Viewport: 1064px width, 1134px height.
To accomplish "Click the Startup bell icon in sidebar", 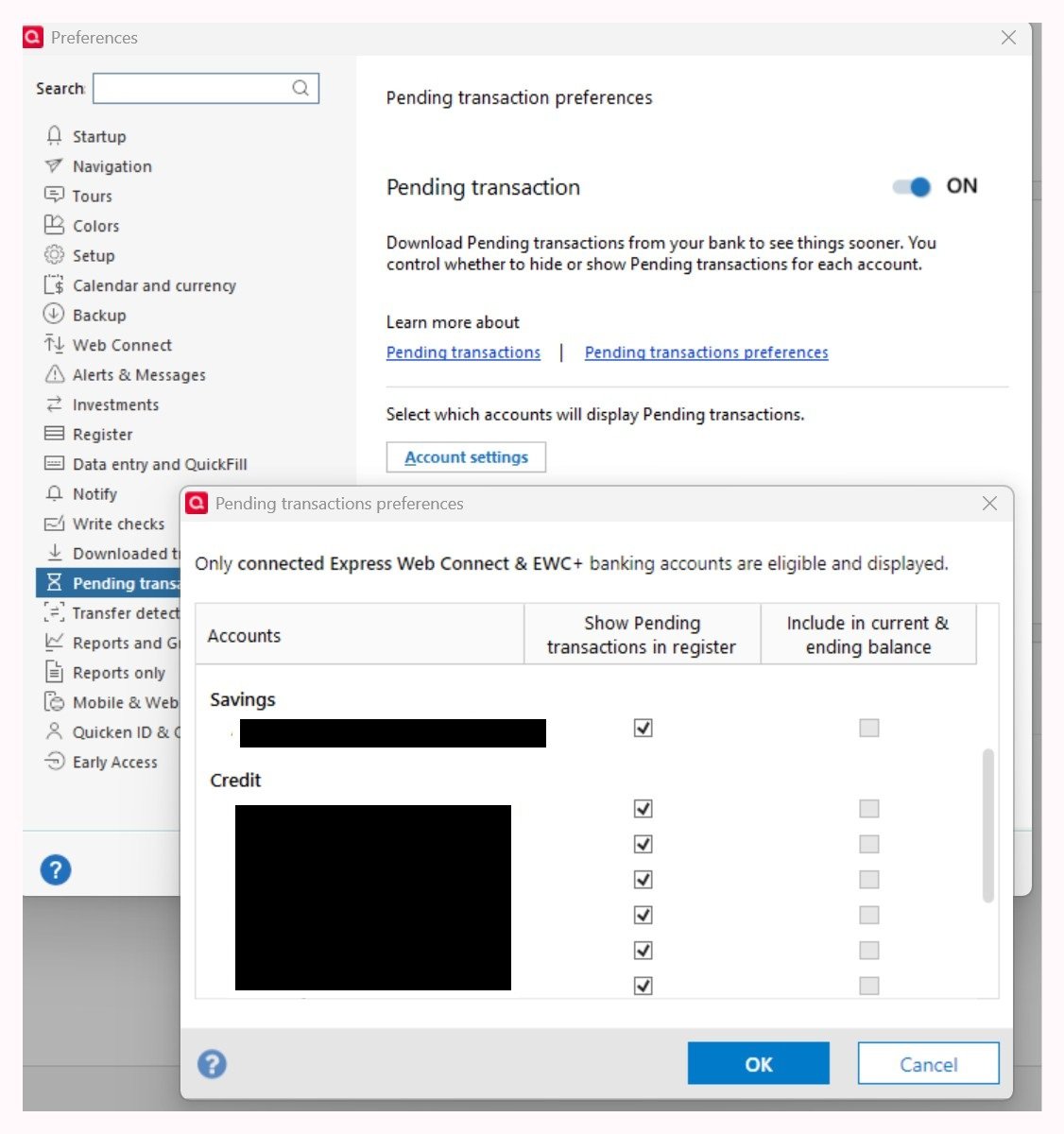I will [54, 136].
